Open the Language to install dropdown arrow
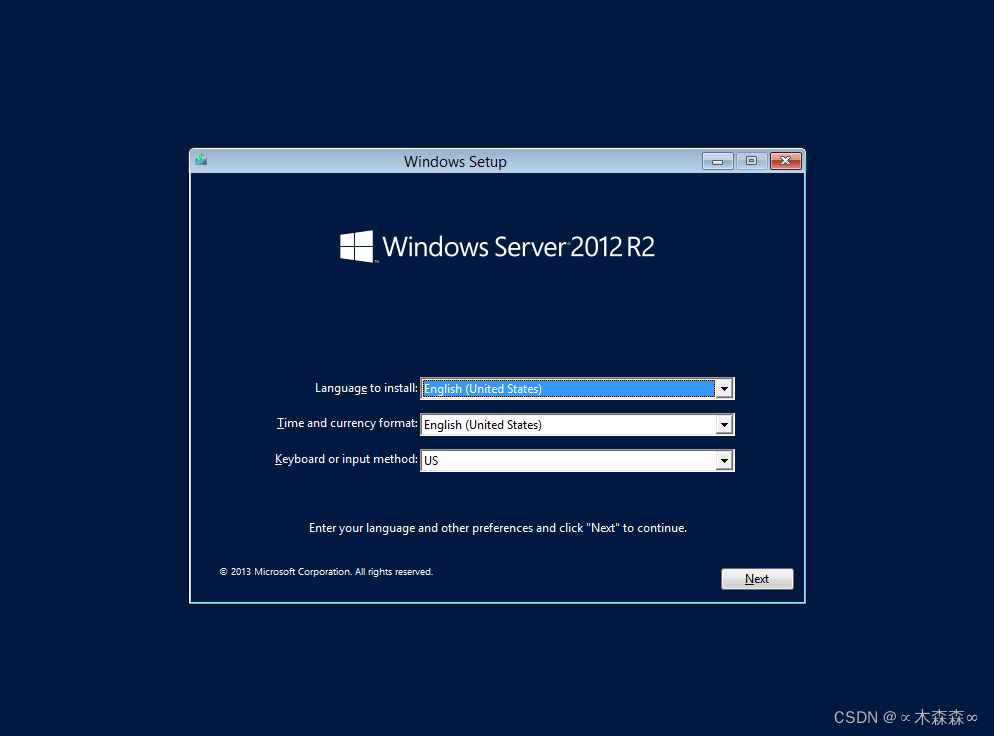 724,389
